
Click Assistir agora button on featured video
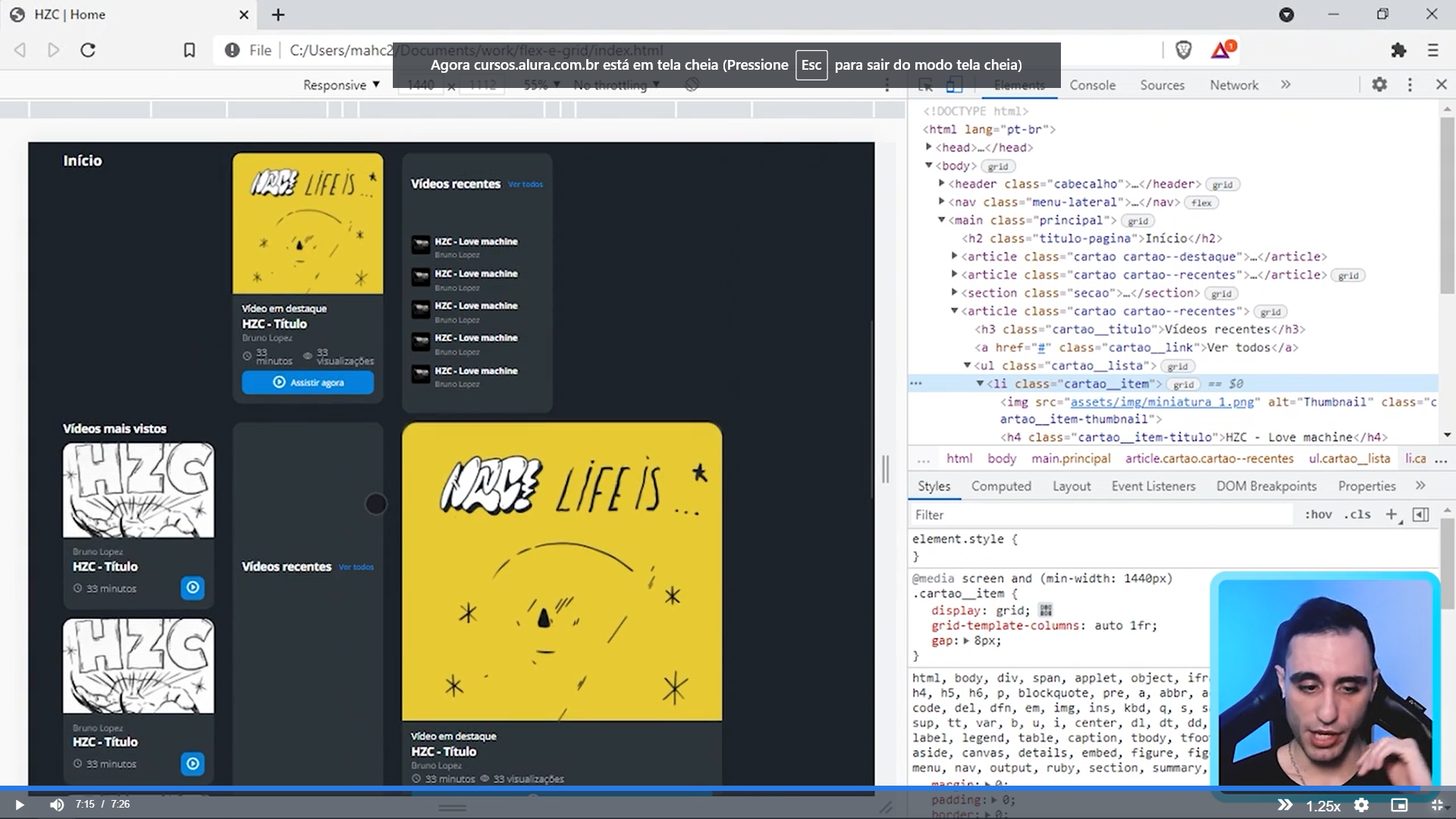pos(308,382)
